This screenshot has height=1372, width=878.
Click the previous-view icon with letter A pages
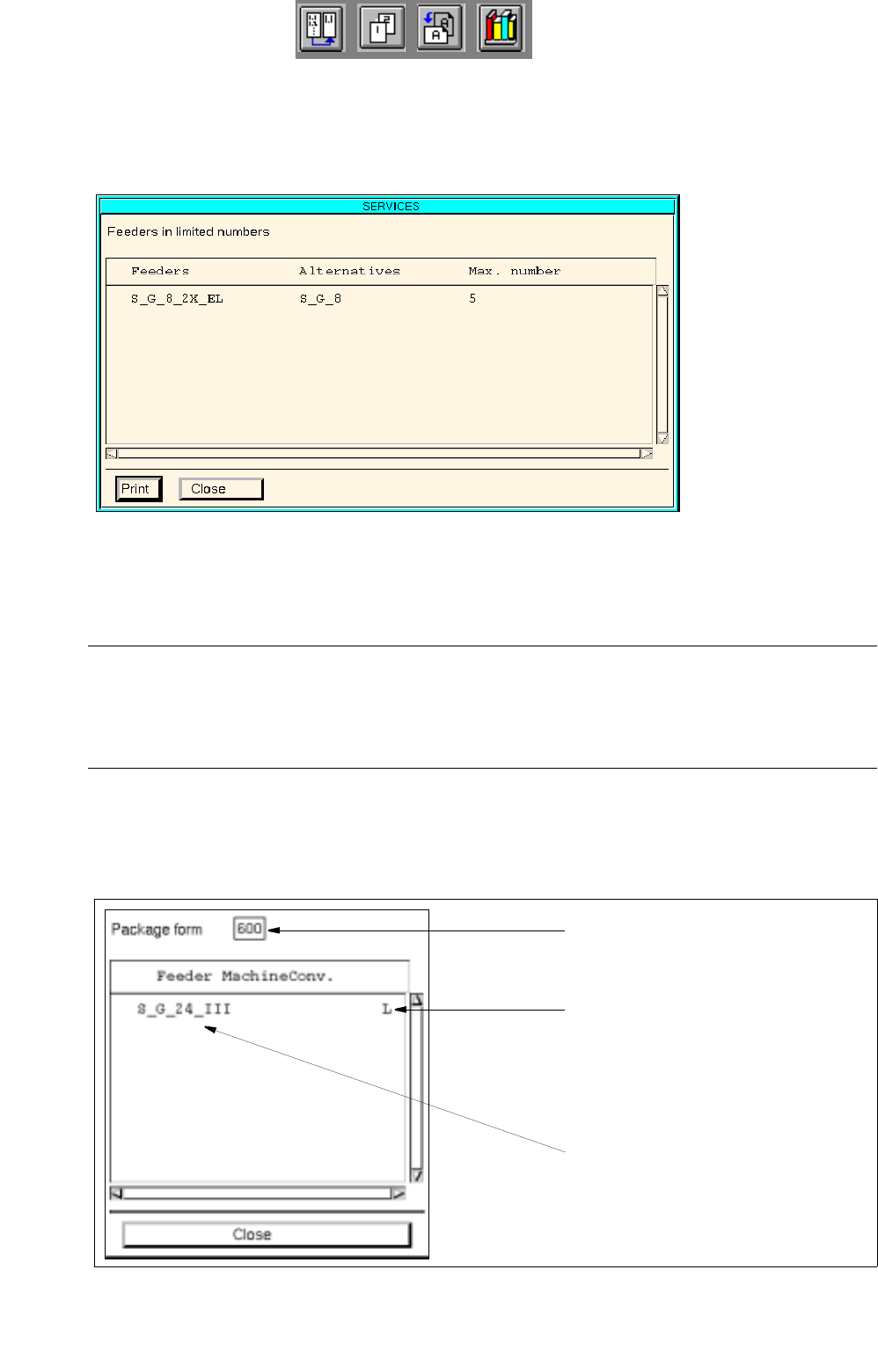click(441, 29)
